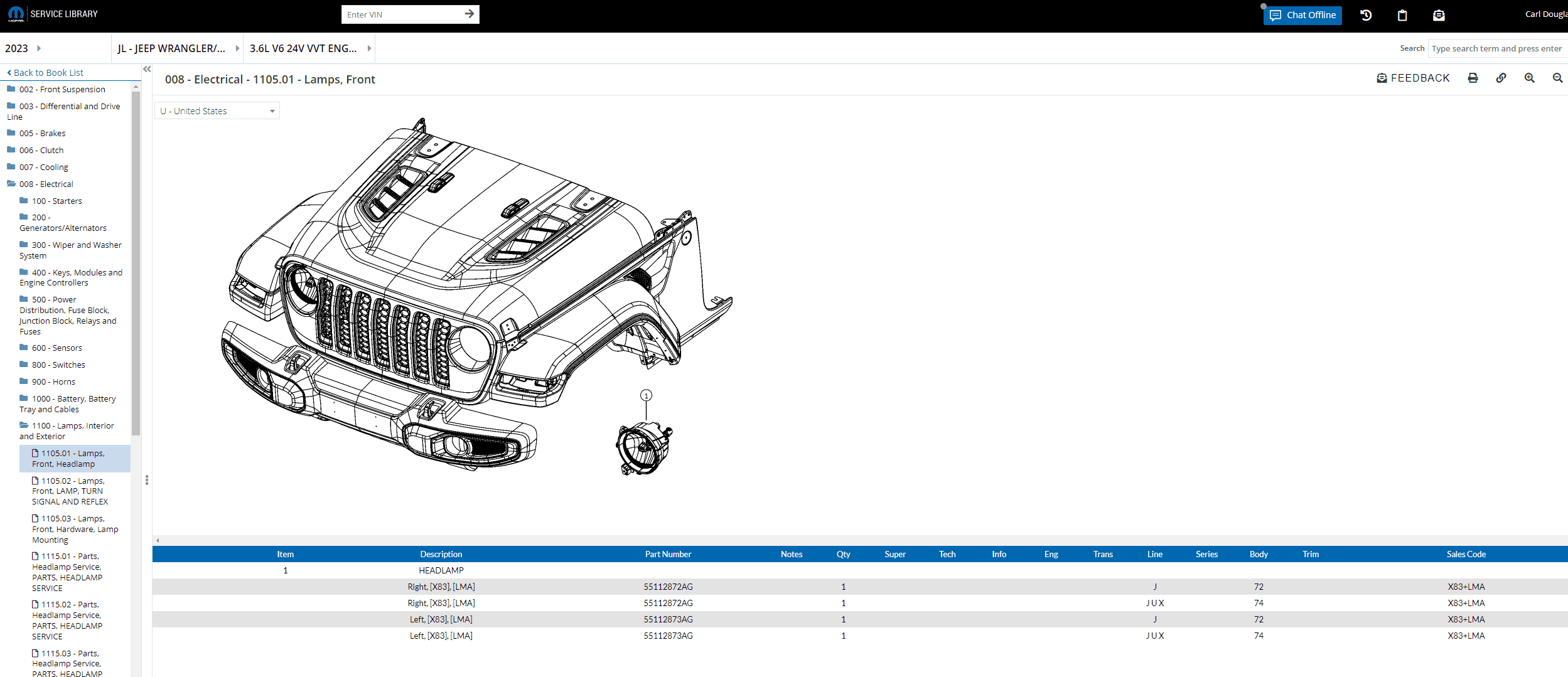Click part number 55112872AG on line JUX
Image resolution: width=1568 pixels, height=677 pixels.
[668, 603]
